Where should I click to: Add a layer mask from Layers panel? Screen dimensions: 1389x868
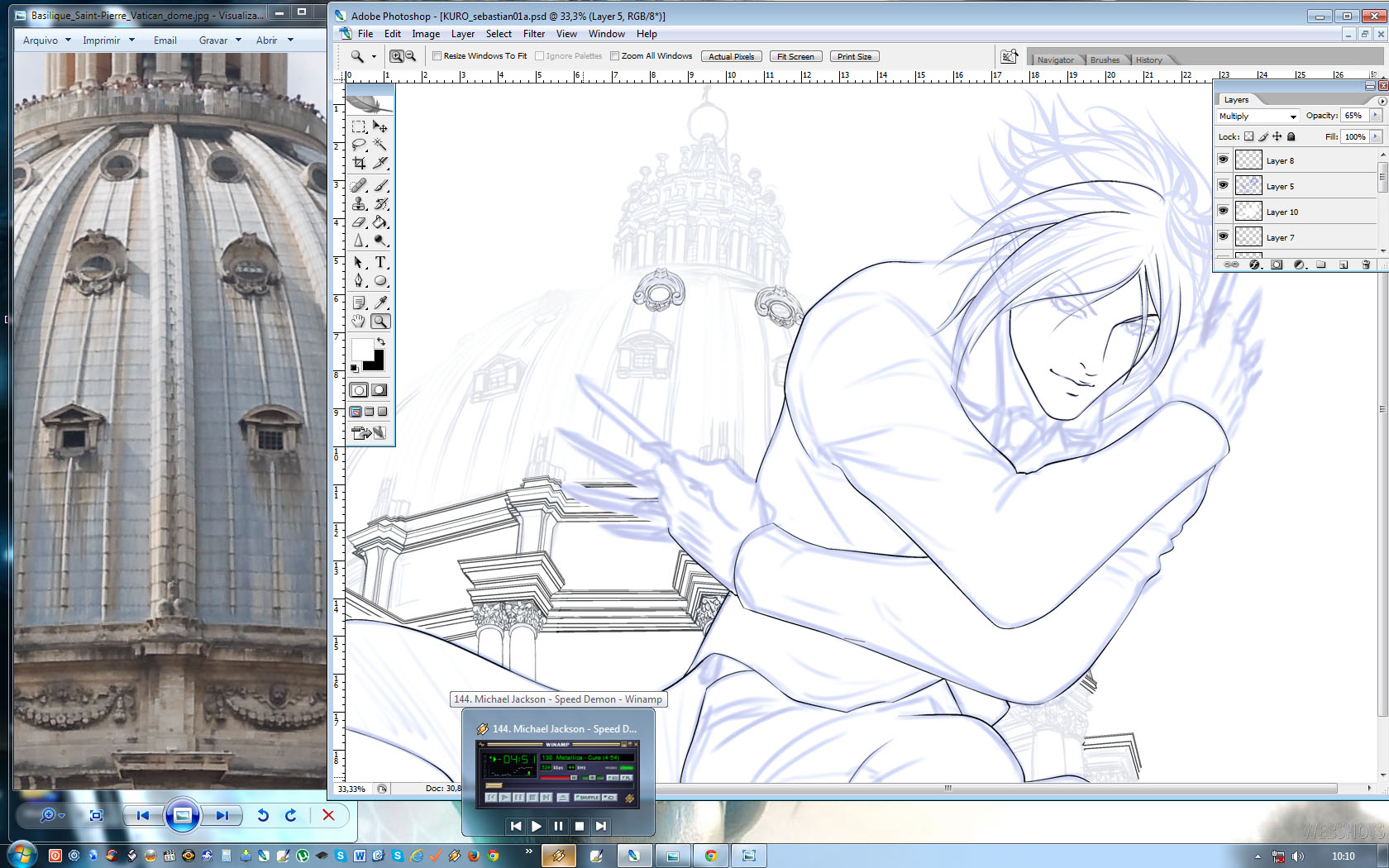pos(1277,265)
